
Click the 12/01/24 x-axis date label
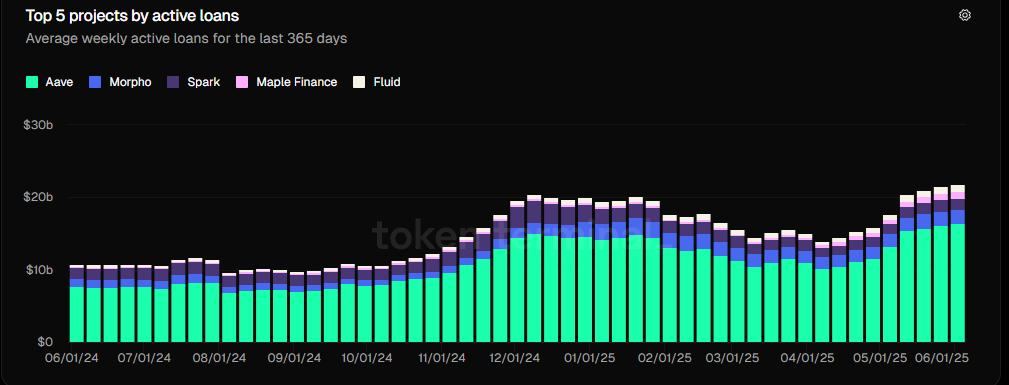pyautogui.click(x=514, y=357)
